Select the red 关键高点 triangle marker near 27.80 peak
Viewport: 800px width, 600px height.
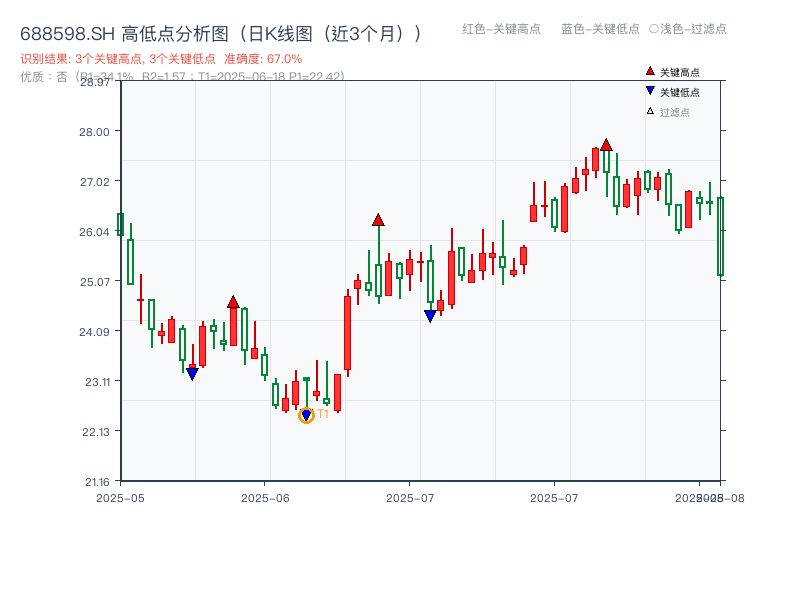(606, 146)
